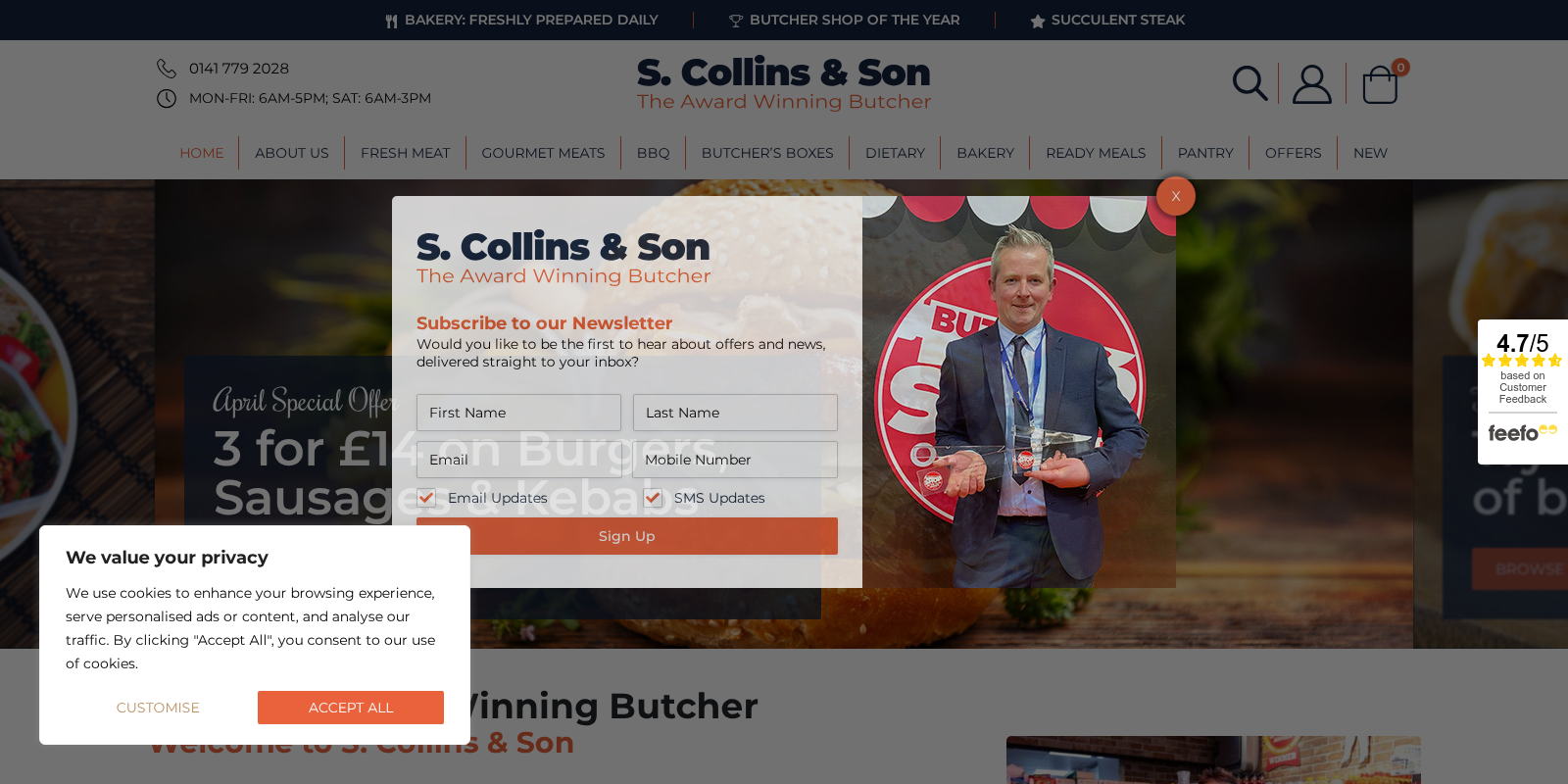Open the BBQ menu

pyautogui.click(x=654, y=153)
